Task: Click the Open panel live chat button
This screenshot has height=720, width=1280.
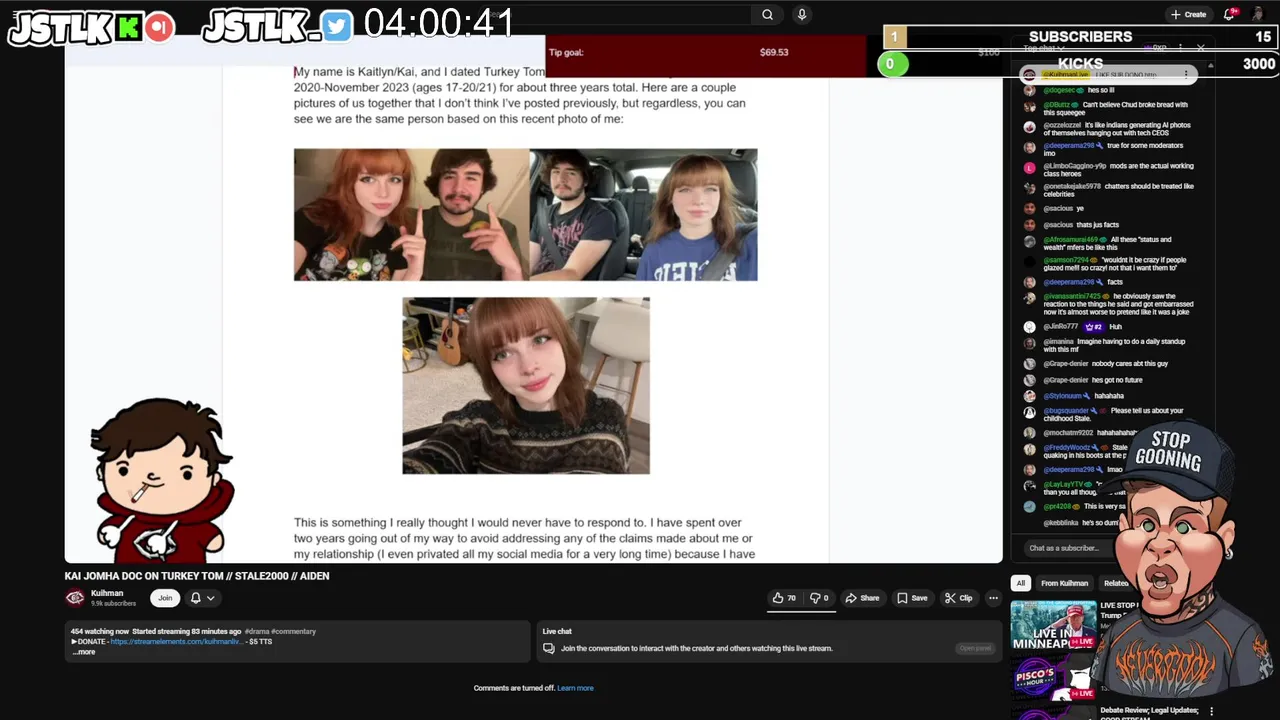Action: pyautogui.click(x=975, y=648)
